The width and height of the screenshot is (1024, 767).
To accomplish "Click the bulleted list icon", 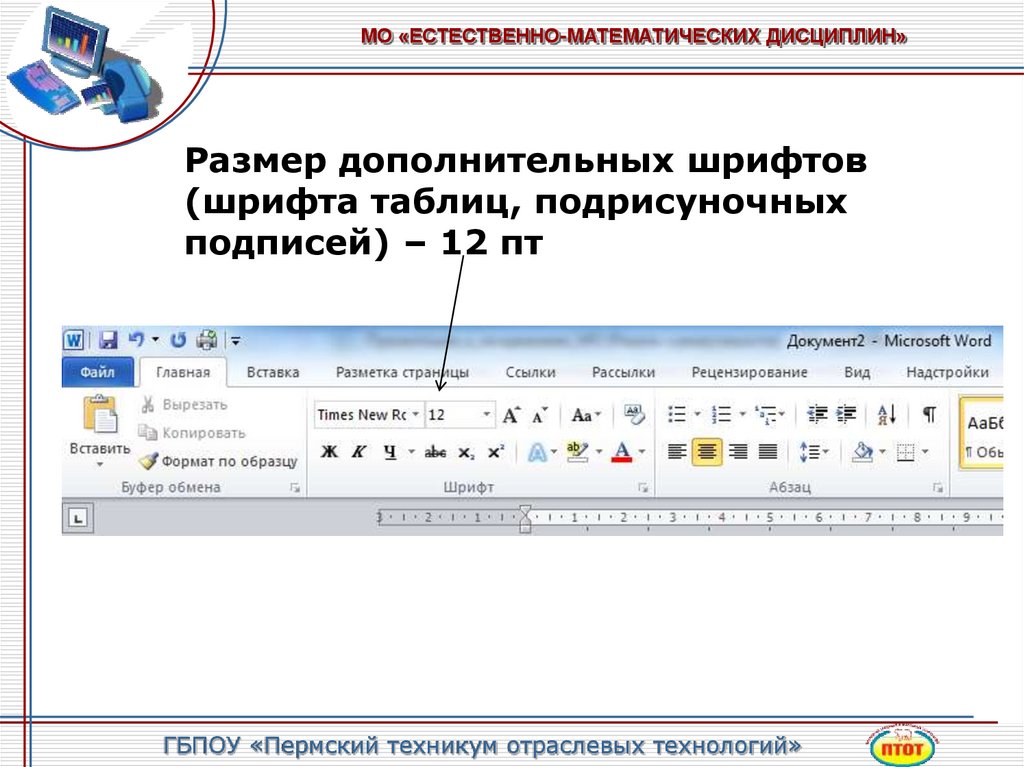I will click(x=677, y=414).
